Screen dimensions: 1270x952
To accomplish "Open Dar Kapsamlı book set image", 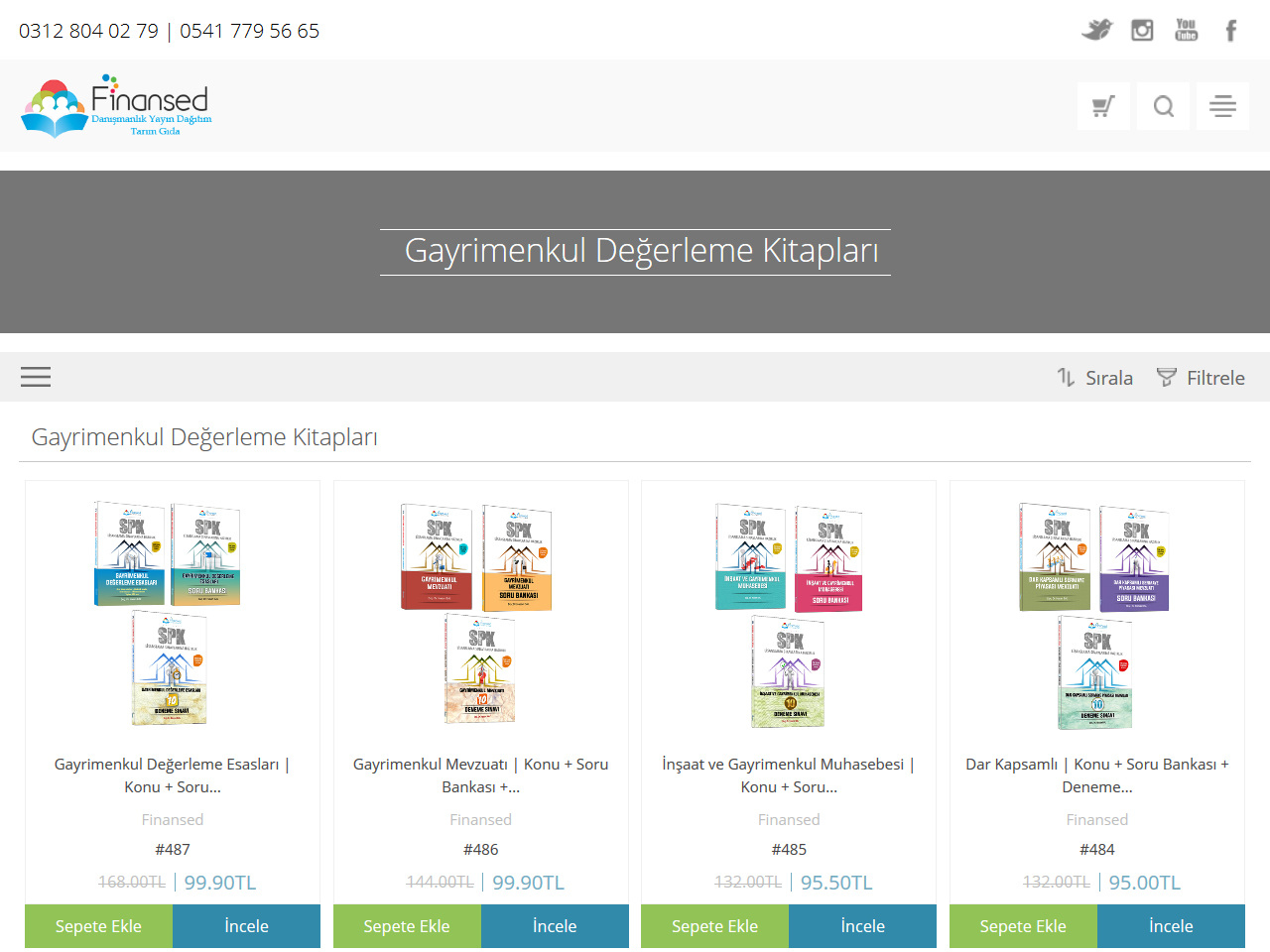I will pos(1095,615).
